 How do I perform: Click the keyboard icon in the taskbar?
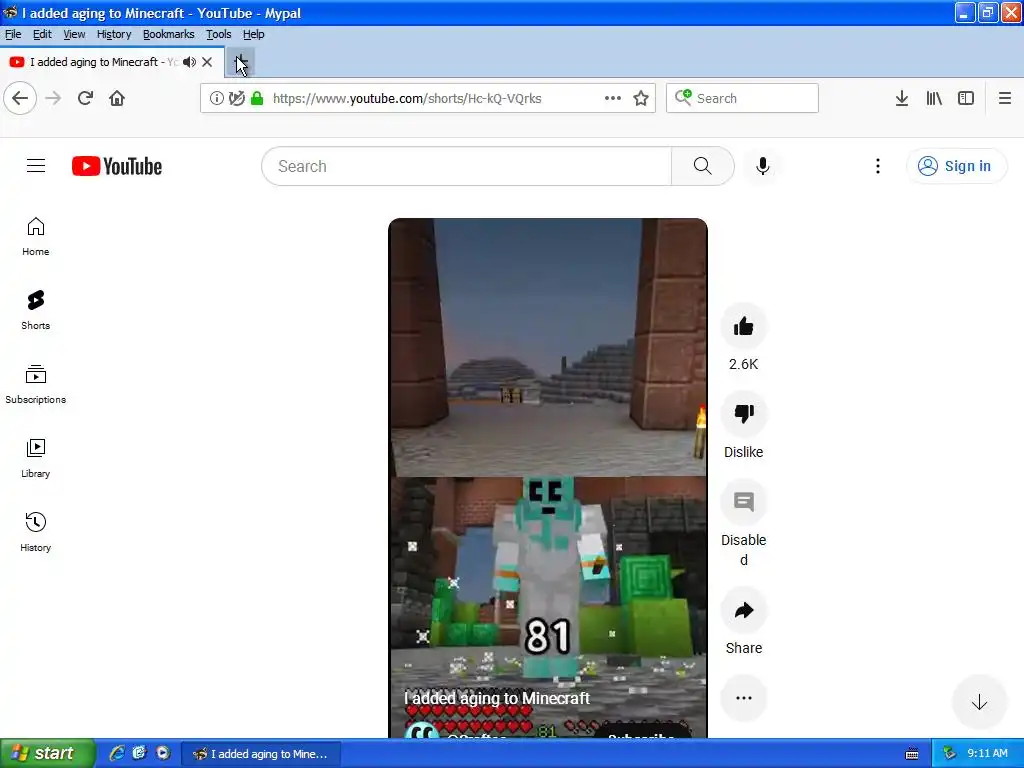pos(912,754)
